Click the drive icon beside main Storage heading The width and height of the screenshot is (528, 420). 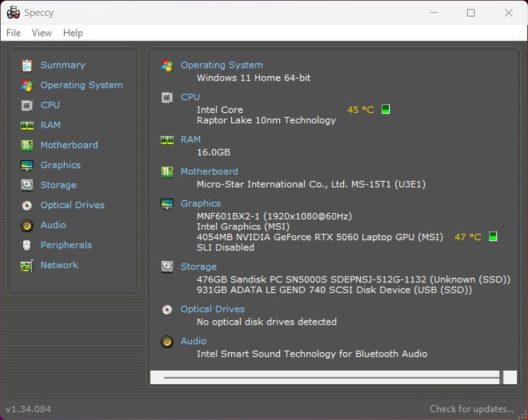click(167, 266)
